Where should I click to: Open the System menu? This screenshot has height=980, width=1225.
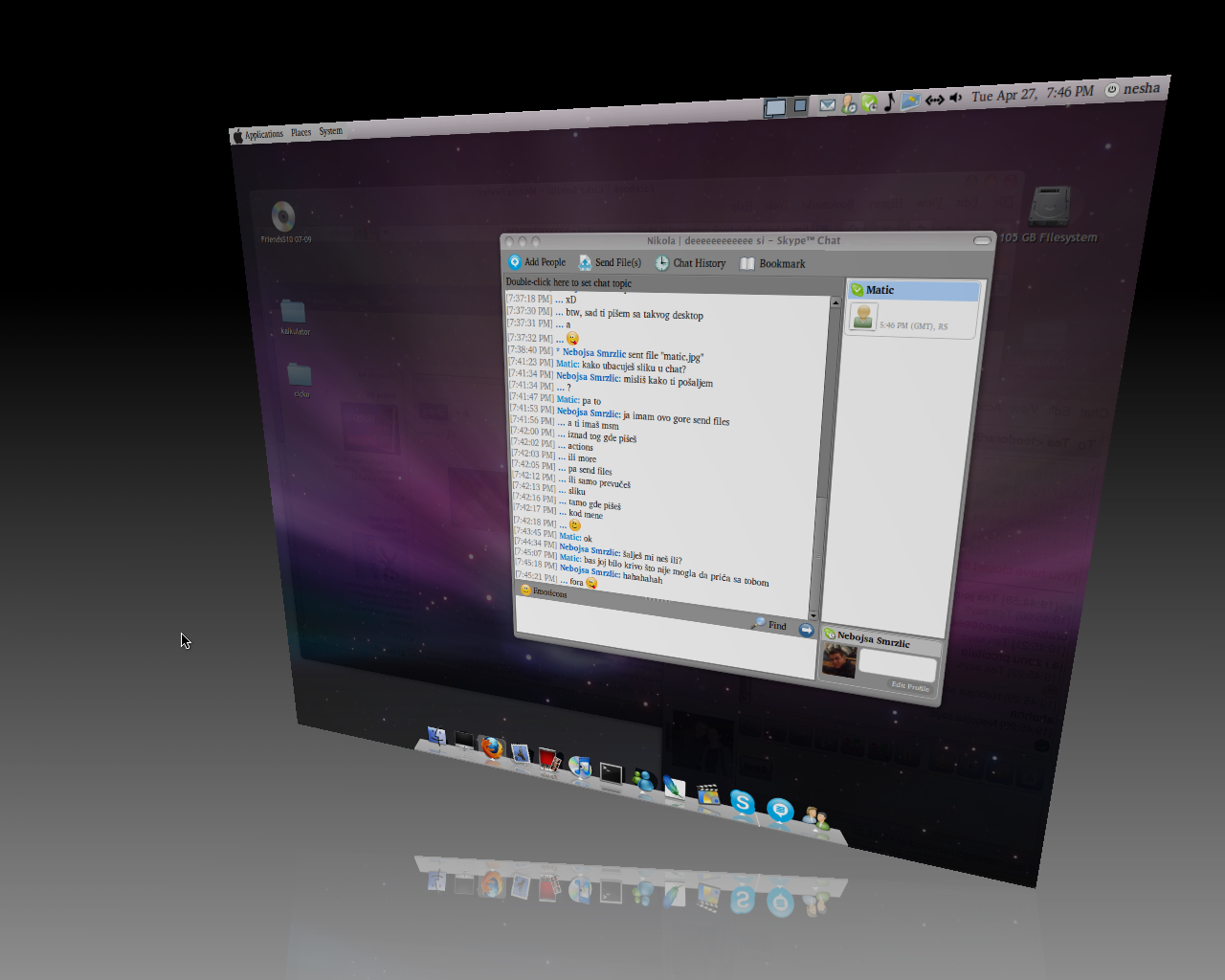point(331,130)
